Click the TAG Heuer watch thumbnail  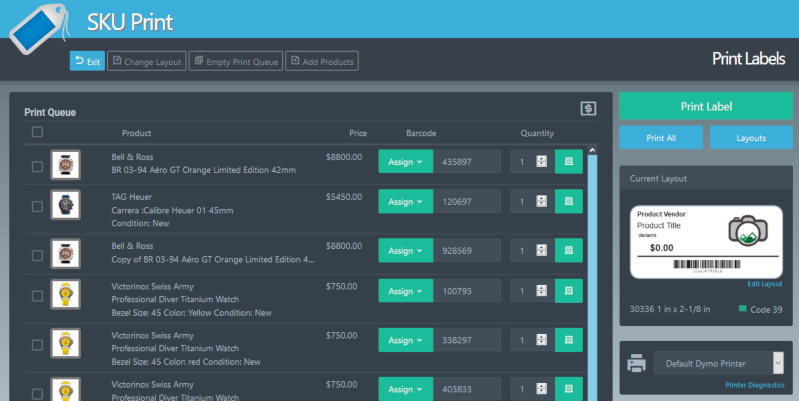[65, 205]
